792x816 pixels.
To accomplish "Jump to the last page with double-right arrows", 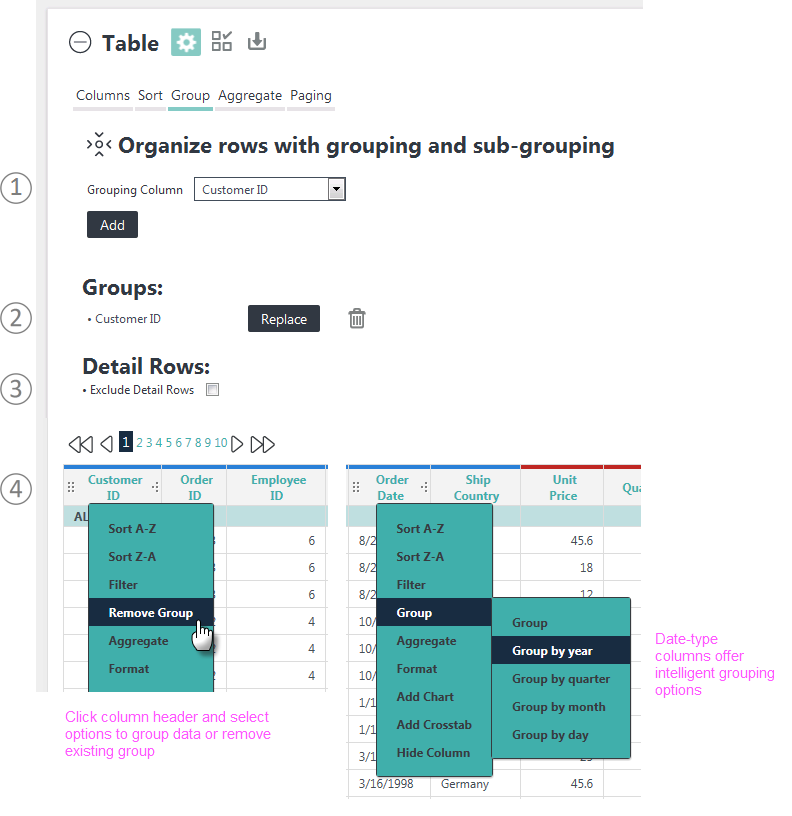I will click(262, 444).
